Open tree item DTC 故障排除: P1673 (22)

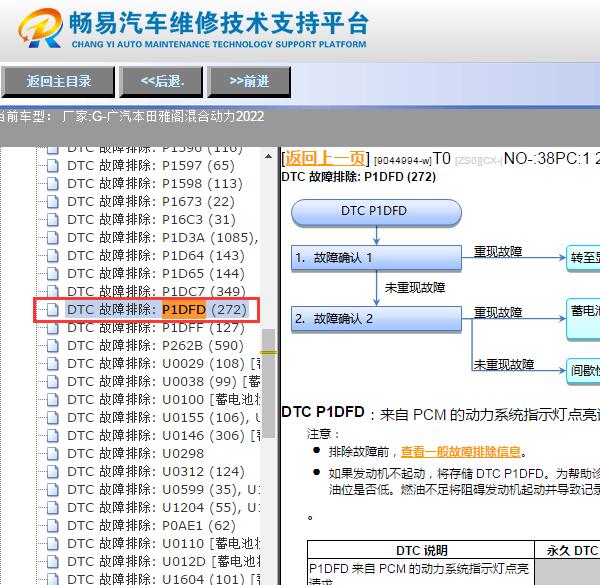(x=151, y=202)
